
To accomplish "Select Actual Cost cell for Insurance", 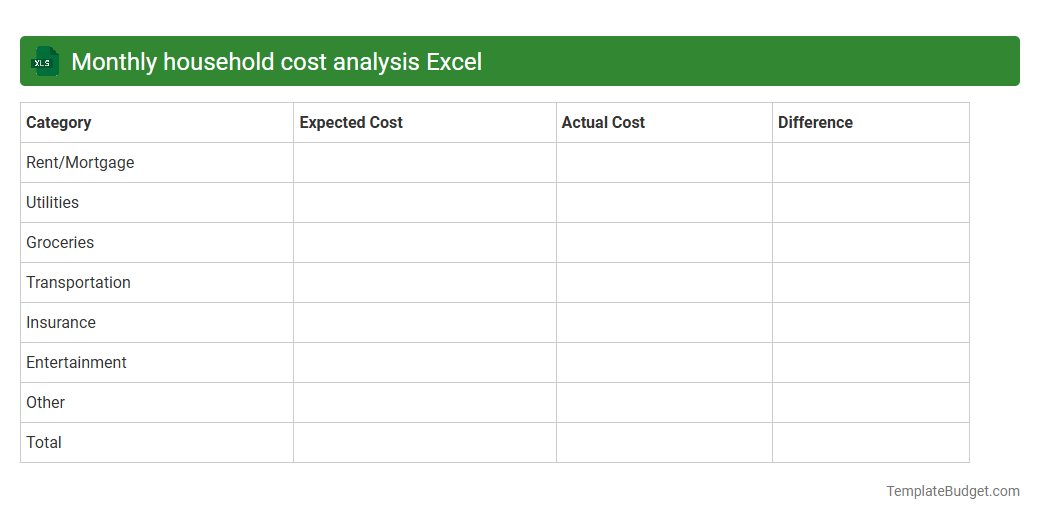I will pyautogui.click(x=665, y=323).
